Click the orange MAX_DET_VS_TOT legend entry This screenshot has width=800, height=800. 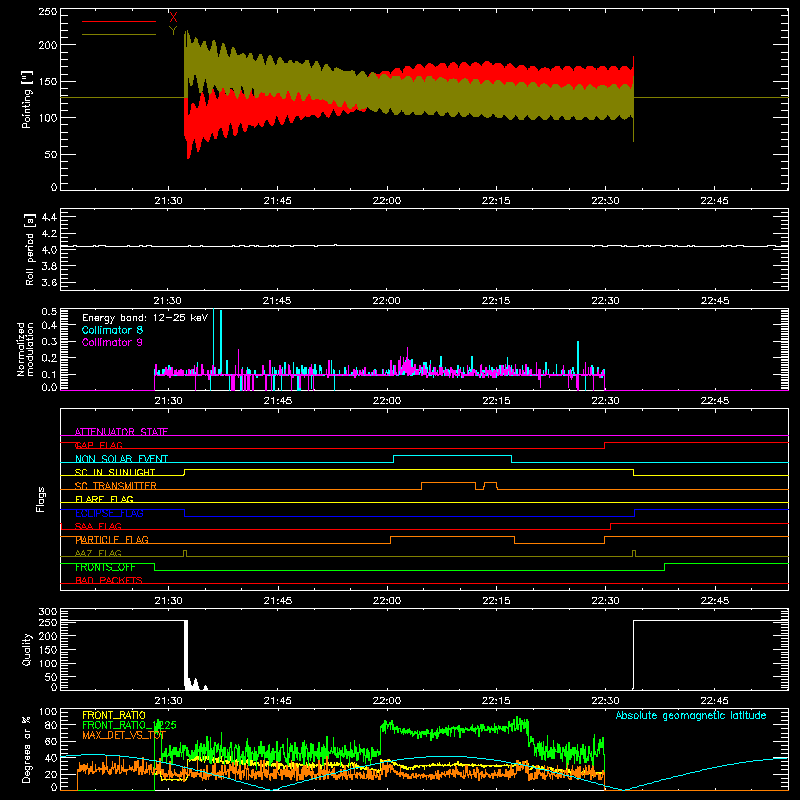tap(124, 735)
